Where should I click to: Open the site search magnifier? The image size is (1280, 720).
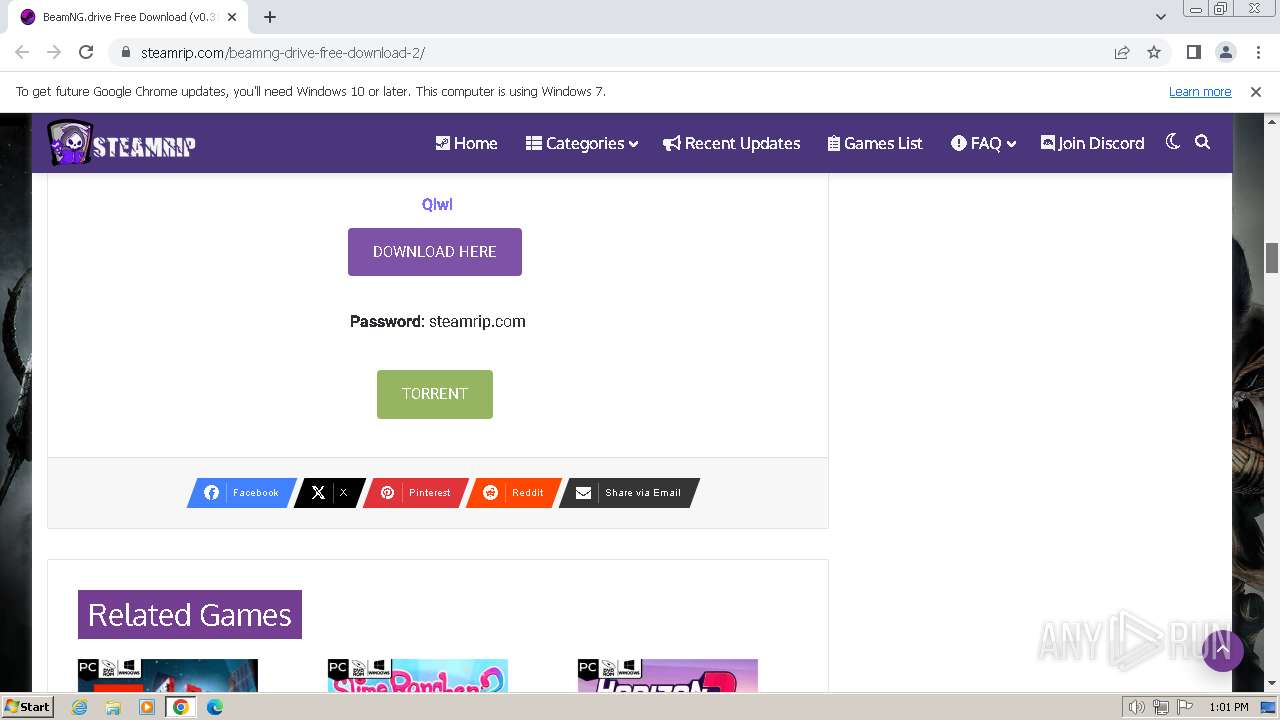pyautogui.click(x=1203, y=142)
